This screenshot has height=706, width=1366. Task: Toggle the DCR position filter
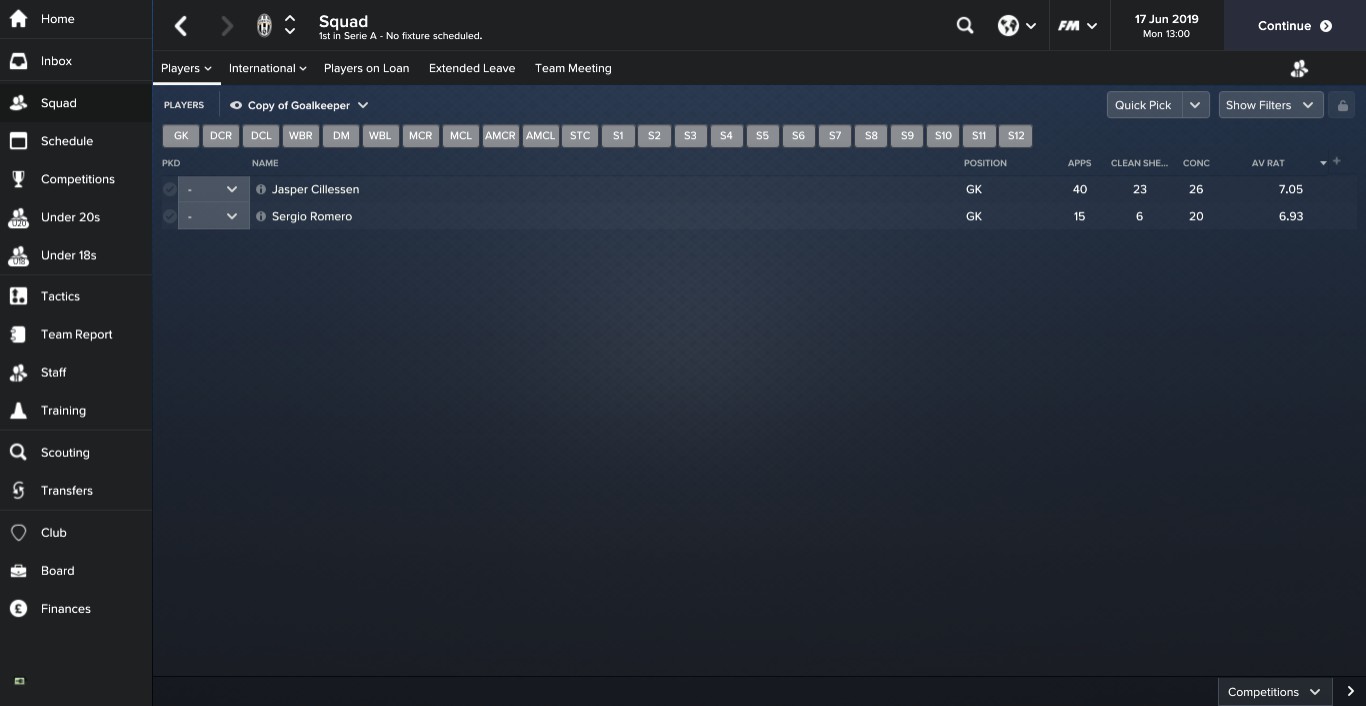221,136
